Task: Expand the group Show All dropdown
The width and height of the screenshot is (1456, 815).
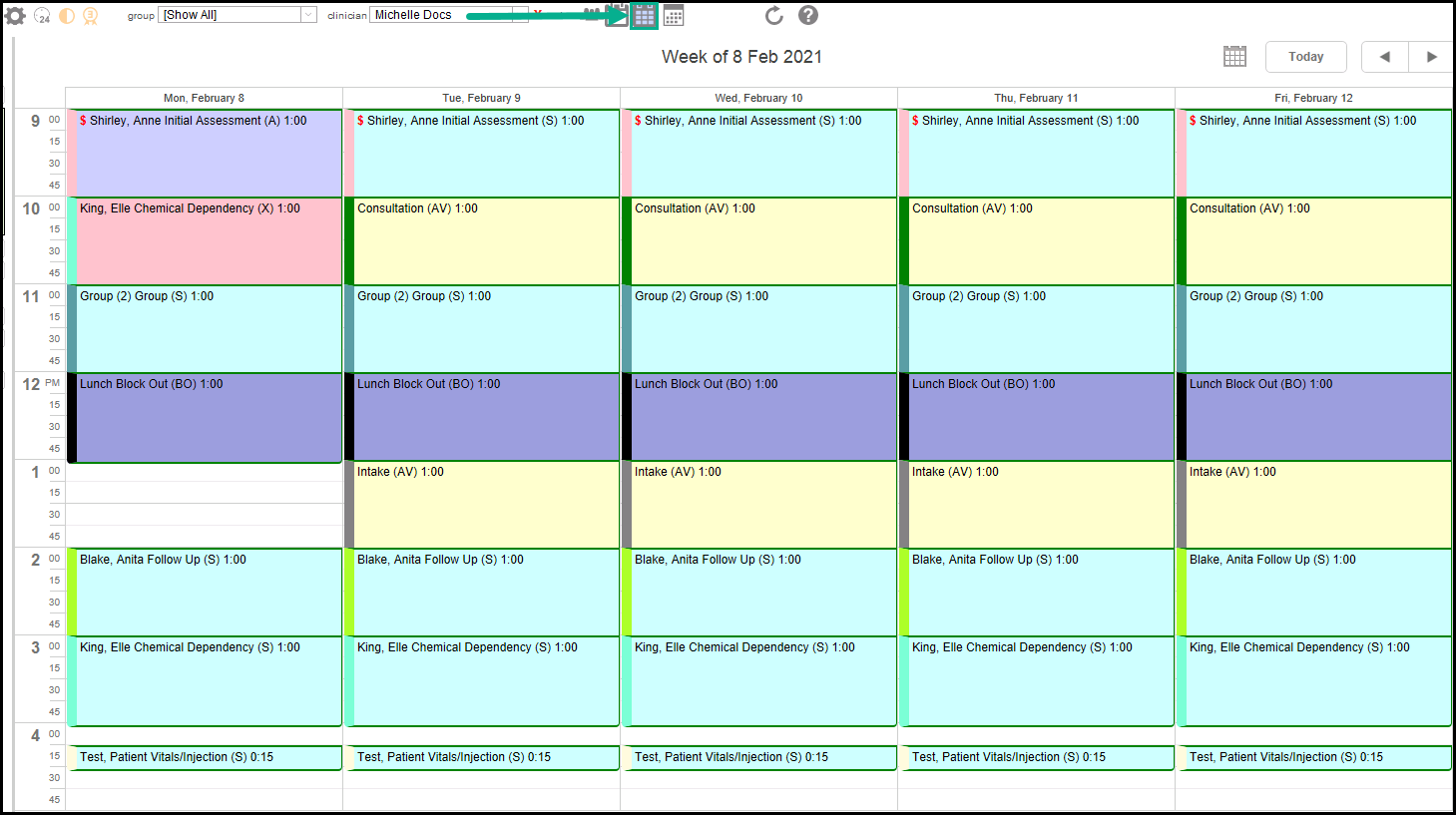Action: tap(308, 15)
